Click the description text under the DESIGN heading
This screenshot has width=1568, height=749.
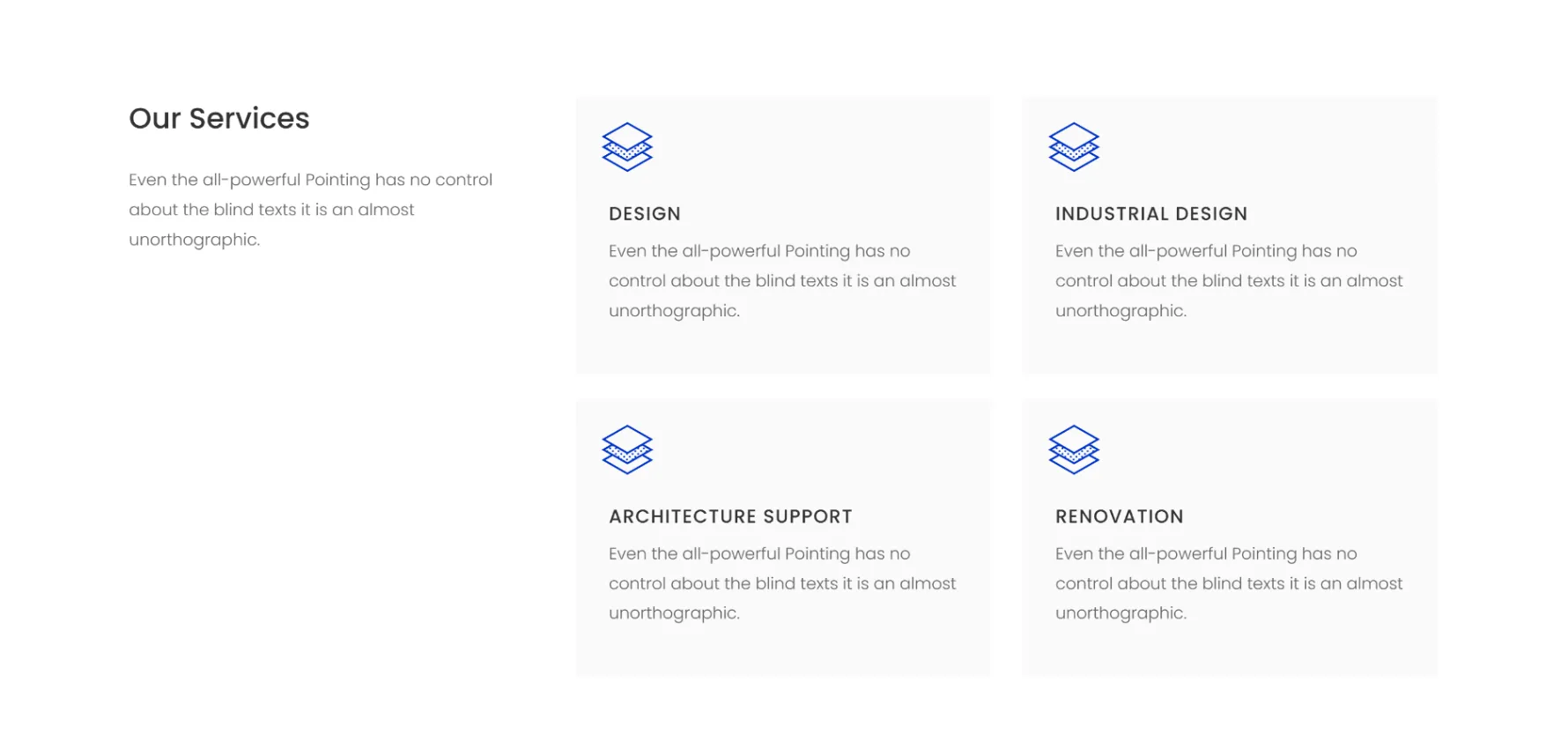pos(782,281)
